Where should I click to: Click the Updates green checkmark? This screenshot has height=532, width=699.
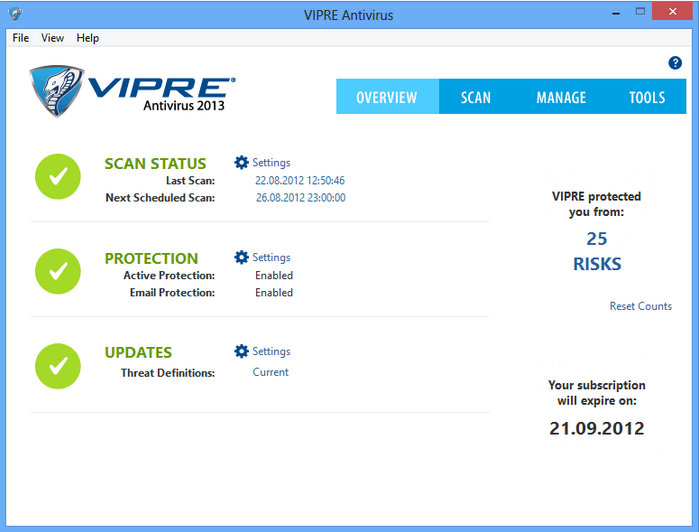tap(58, 366)
